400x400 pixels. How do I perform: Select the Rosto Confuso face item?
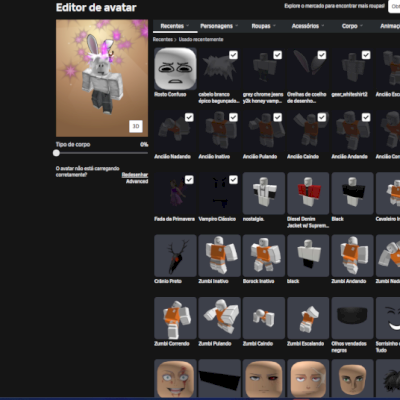(175, 69)
